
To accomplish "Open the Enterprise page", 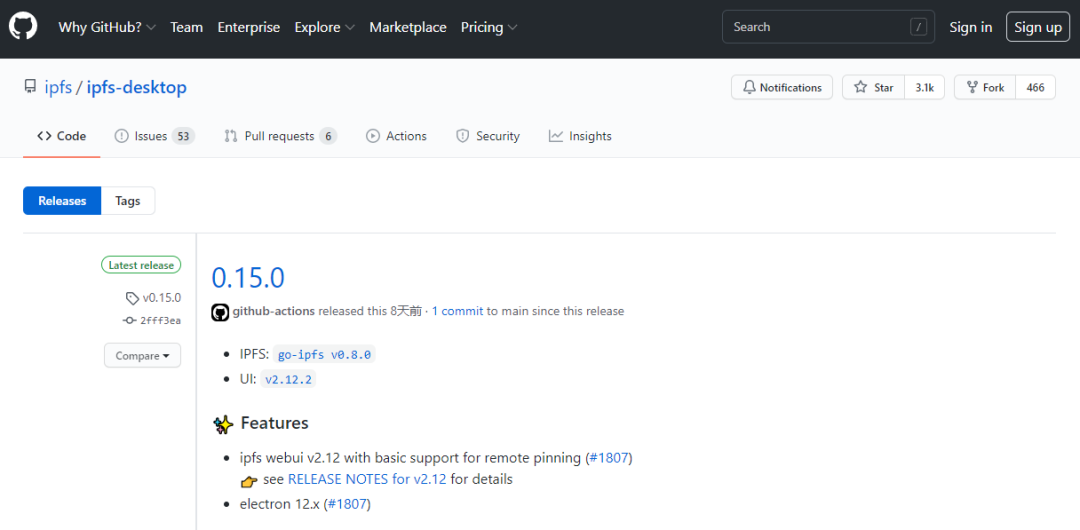I will [249, 28].
